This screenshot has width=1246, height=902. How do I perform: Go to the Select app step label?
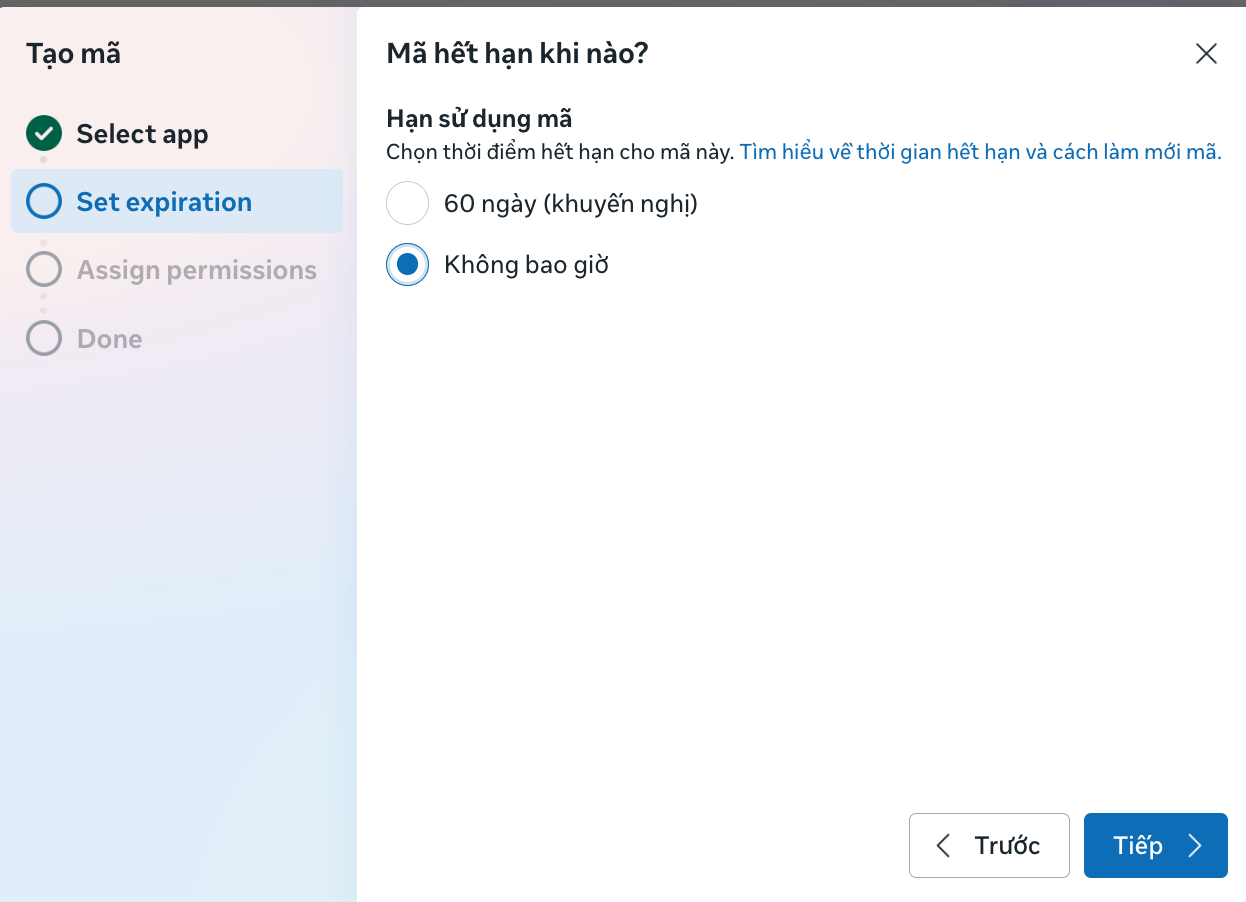click(x=142, y=134)
